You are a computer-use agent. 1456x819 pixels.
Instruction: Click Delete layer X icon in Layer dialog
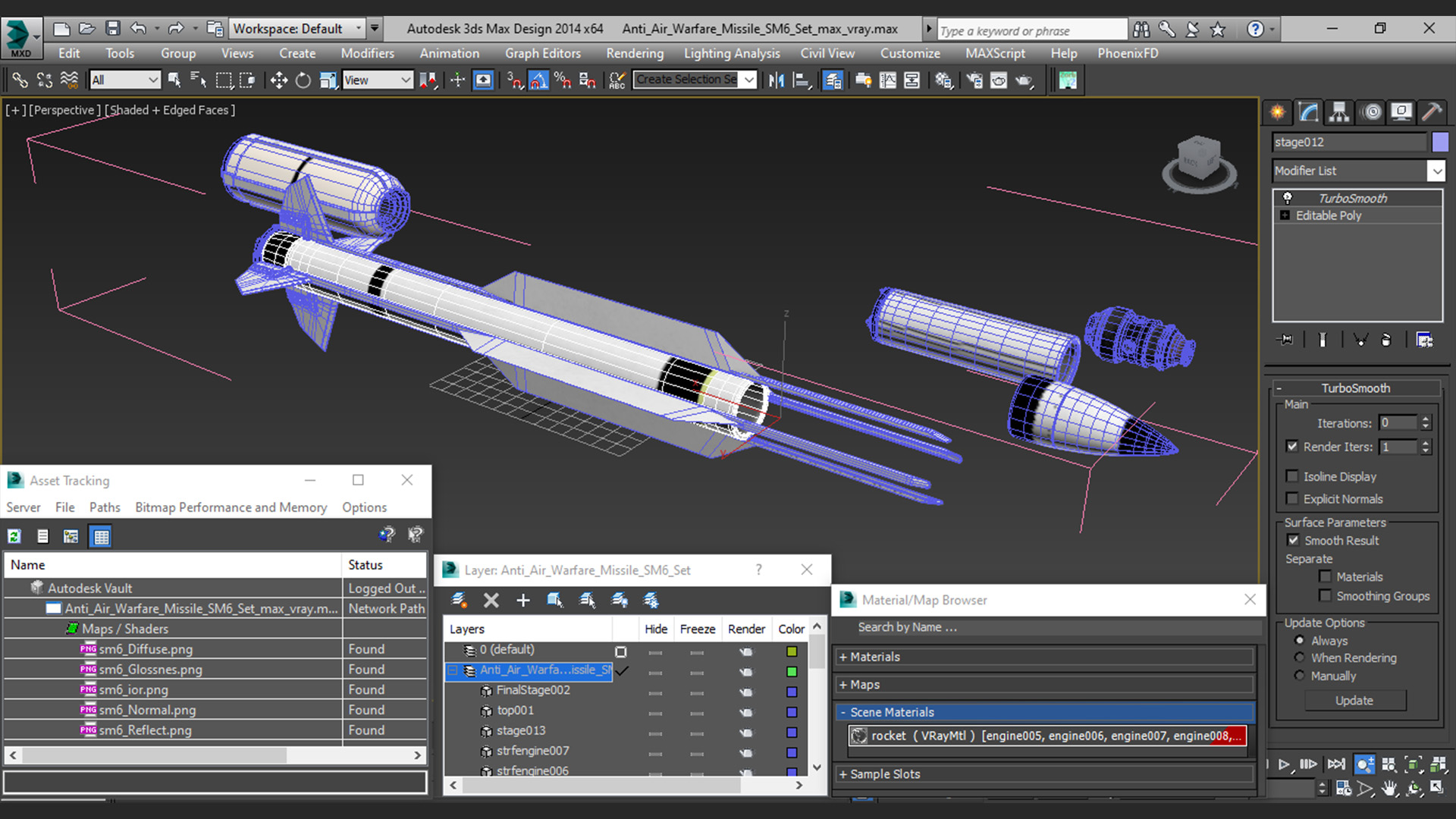click(x=491, y=601)
